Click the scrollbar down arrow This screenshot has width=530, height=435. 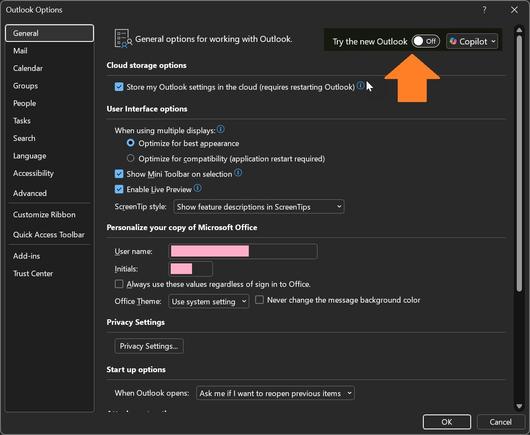pos(519,406)
